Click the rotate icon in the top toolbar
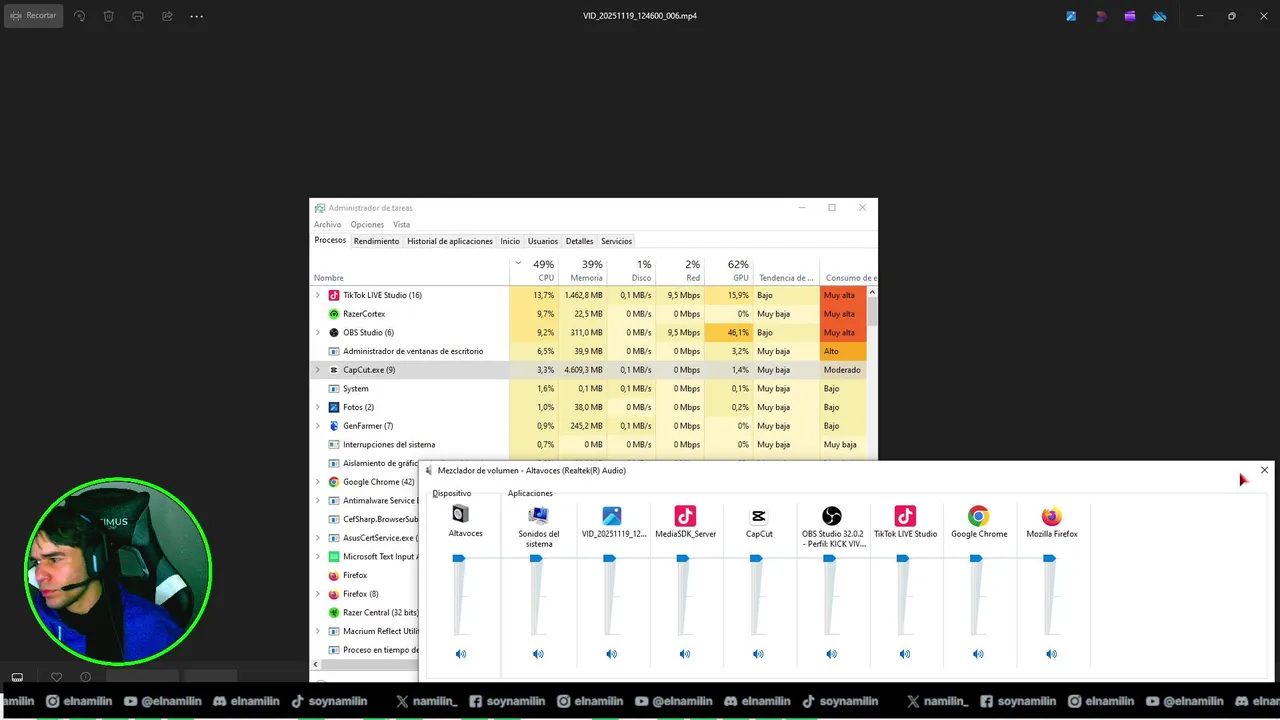This screenshot has height=720, width=1280. point(80,16)
